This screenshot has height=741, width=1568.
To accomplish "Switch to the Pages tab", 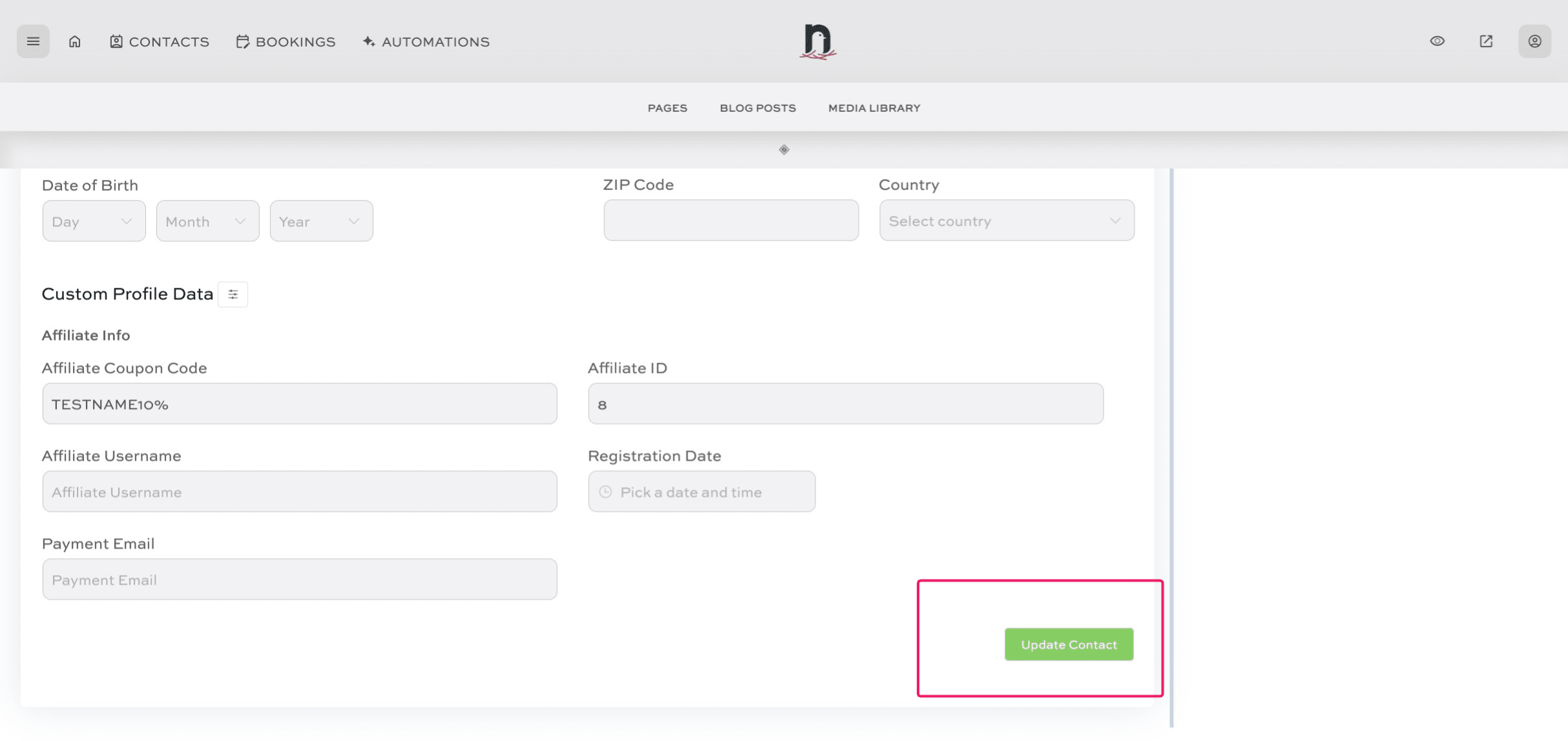I will (x=667, y=108).
